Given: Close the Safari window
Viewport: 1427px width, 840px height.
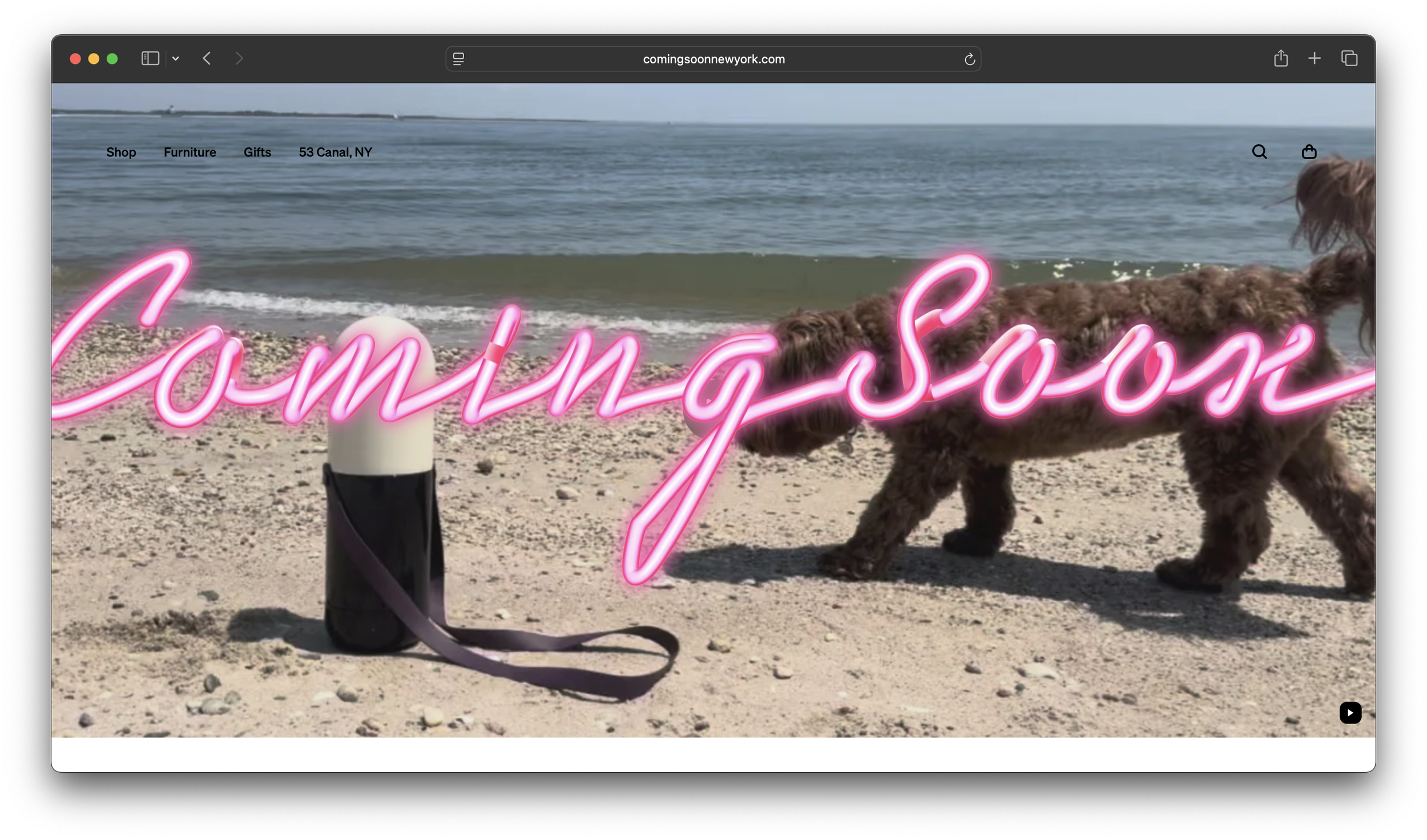Looking at the screenshot, I should [x=75, y=59].
